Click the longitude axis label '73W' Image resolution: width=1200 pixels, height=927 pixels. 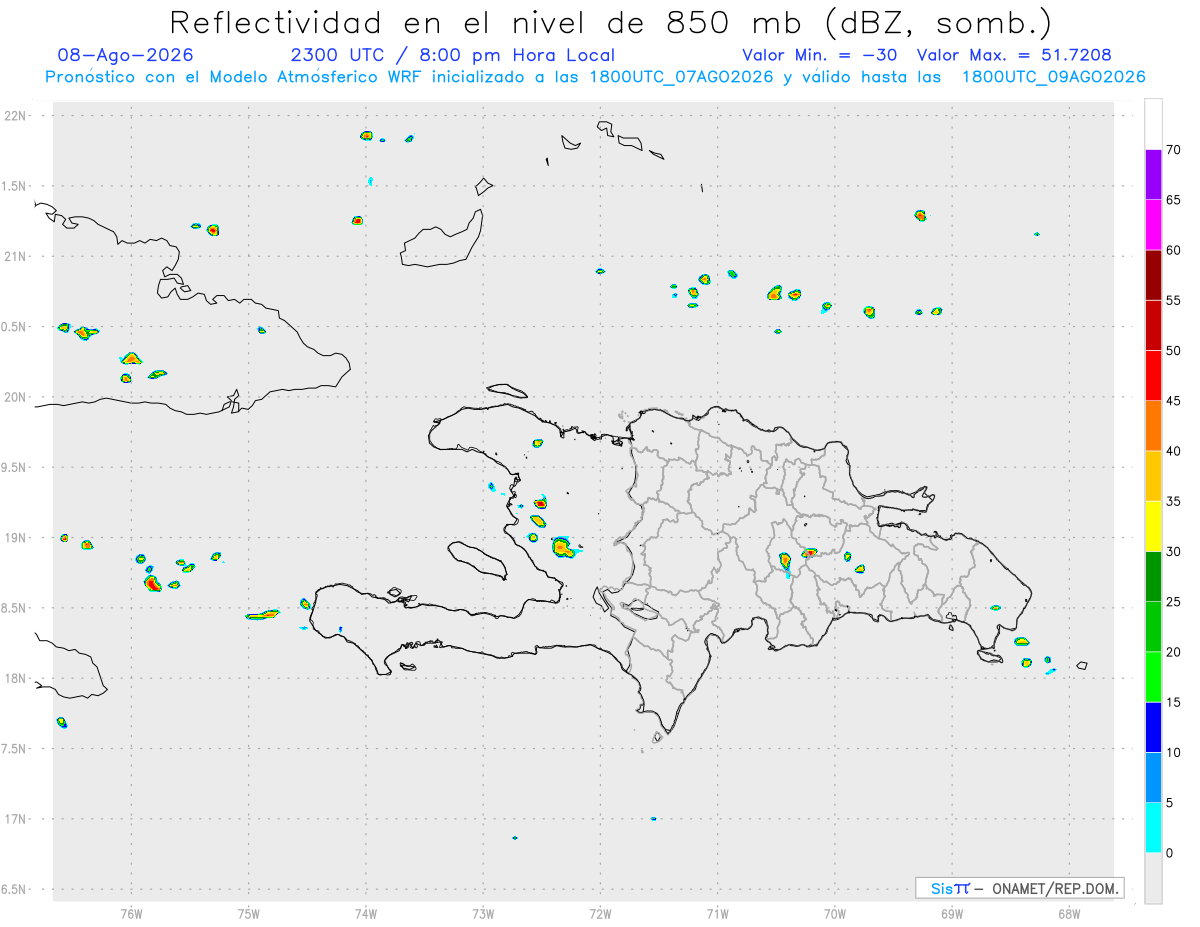[x=483, y=913]
